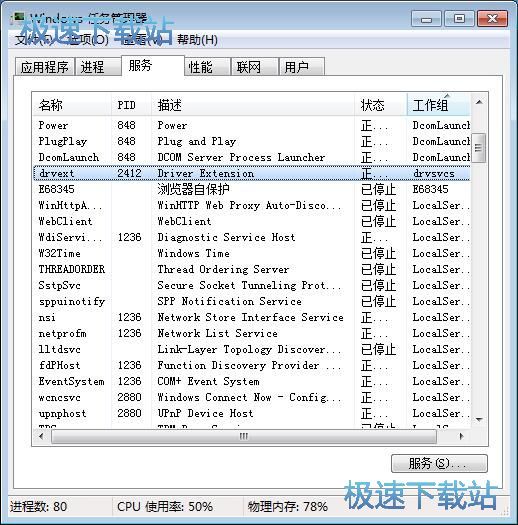Select the upnphost service row
The height and width of the screenshot is (525, 518).
tap(251, 414)
